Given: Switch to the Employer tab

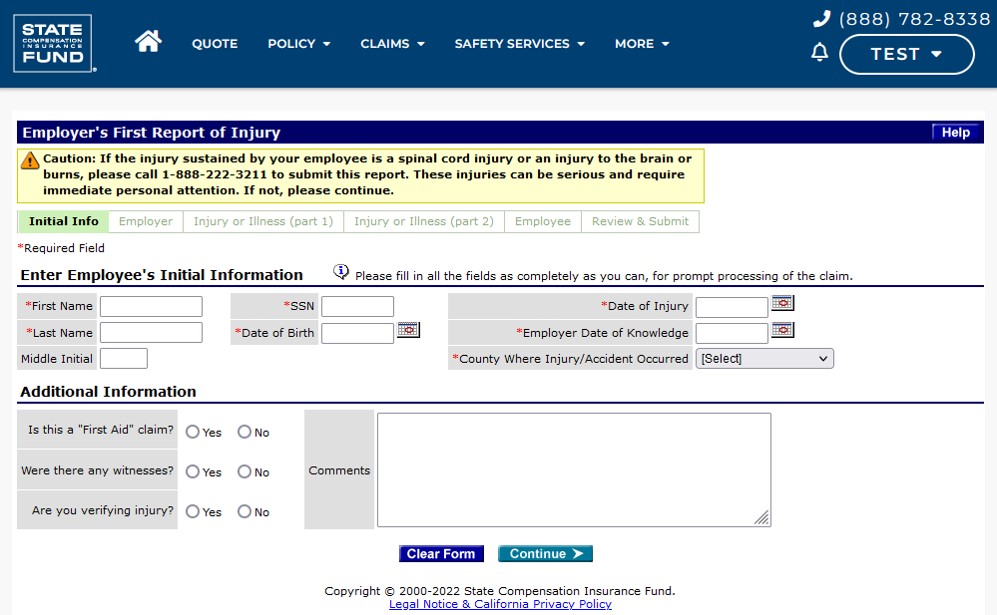Looking at the screenshot, I should point(146,221).
